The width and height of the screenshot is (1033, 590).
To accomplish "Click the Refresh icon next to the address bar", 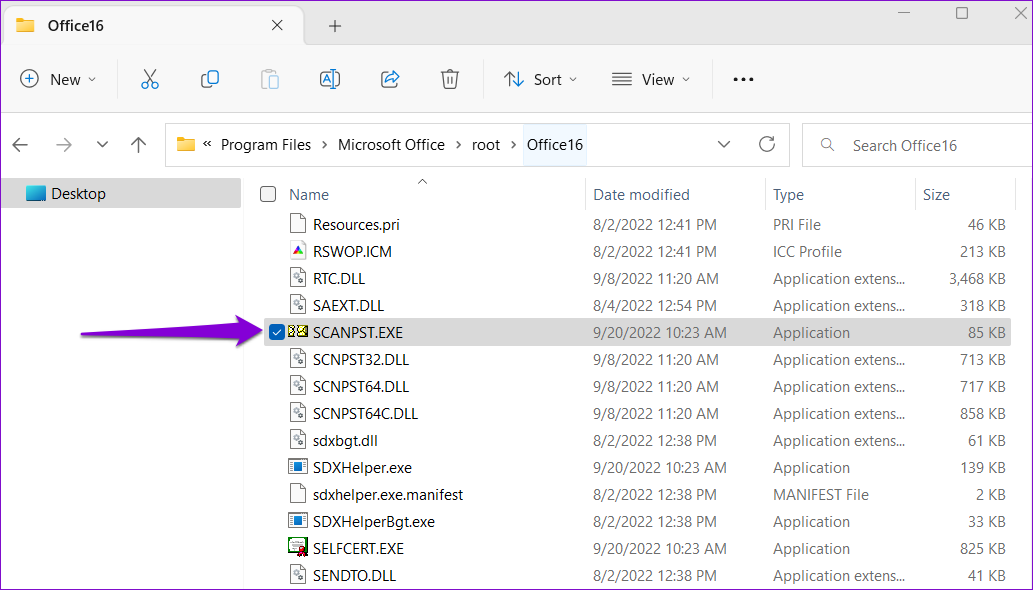I will tap(767, 144).
